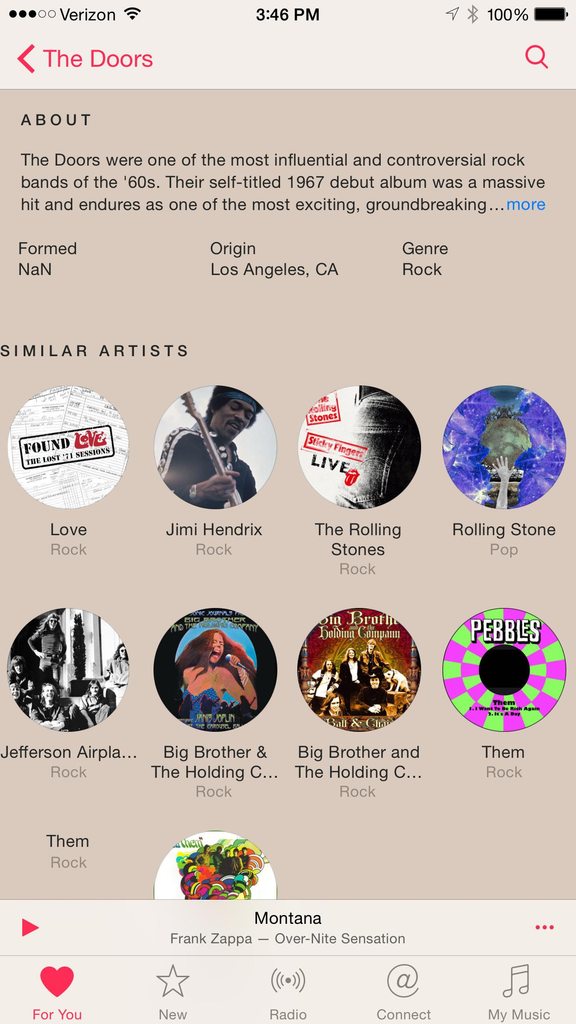Open the Jefferson Airplane band photo

click(68, 669)
